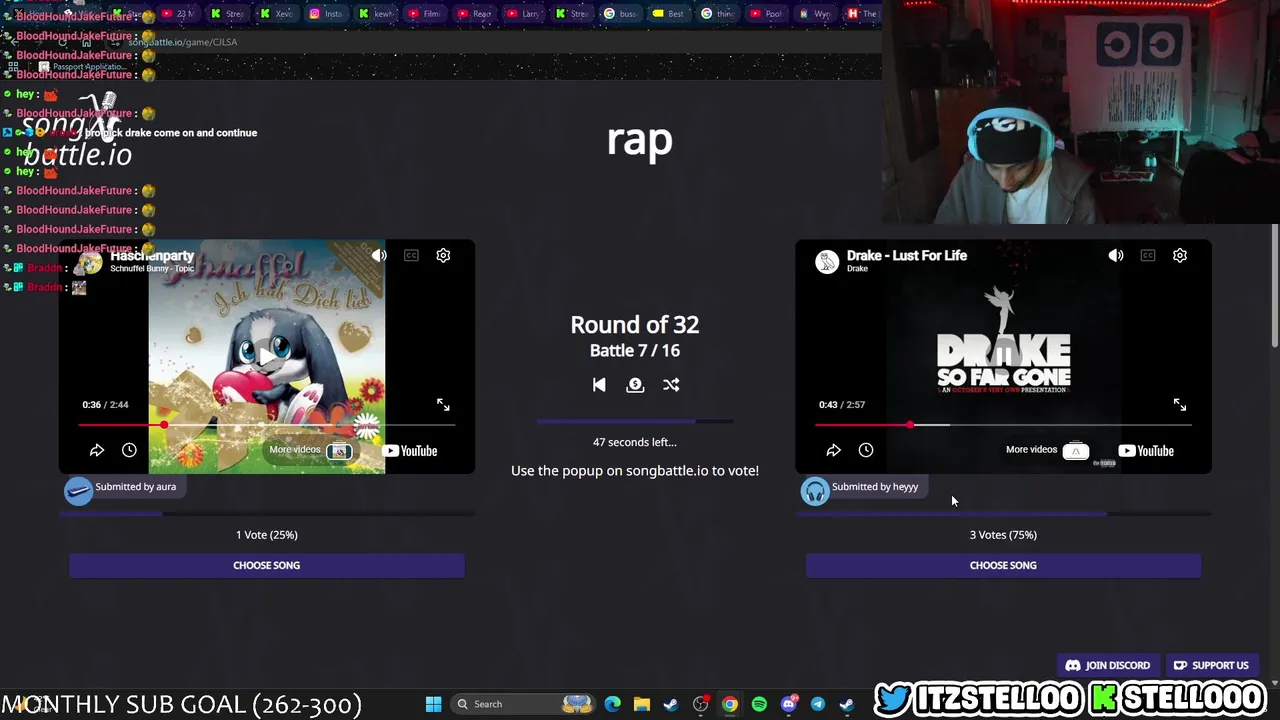Pause the Drake video from center
This screenshot has width=1280, height=720.
click(1003, 356)
